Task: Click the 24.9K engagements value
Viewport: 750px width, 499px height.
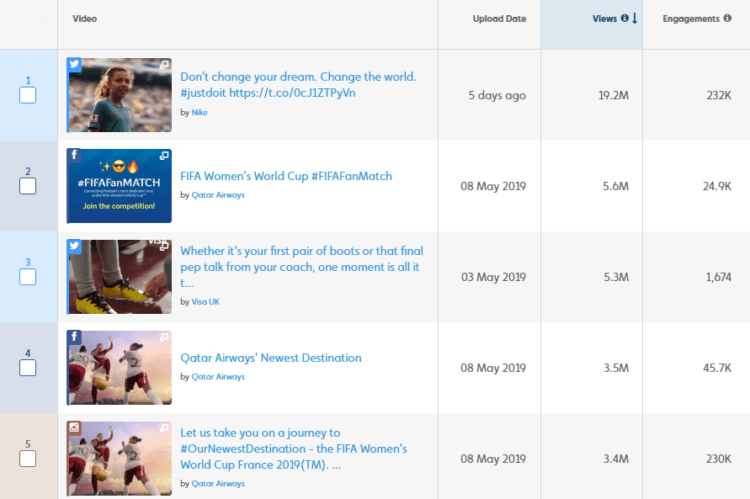Action: [x=717, y=186]
